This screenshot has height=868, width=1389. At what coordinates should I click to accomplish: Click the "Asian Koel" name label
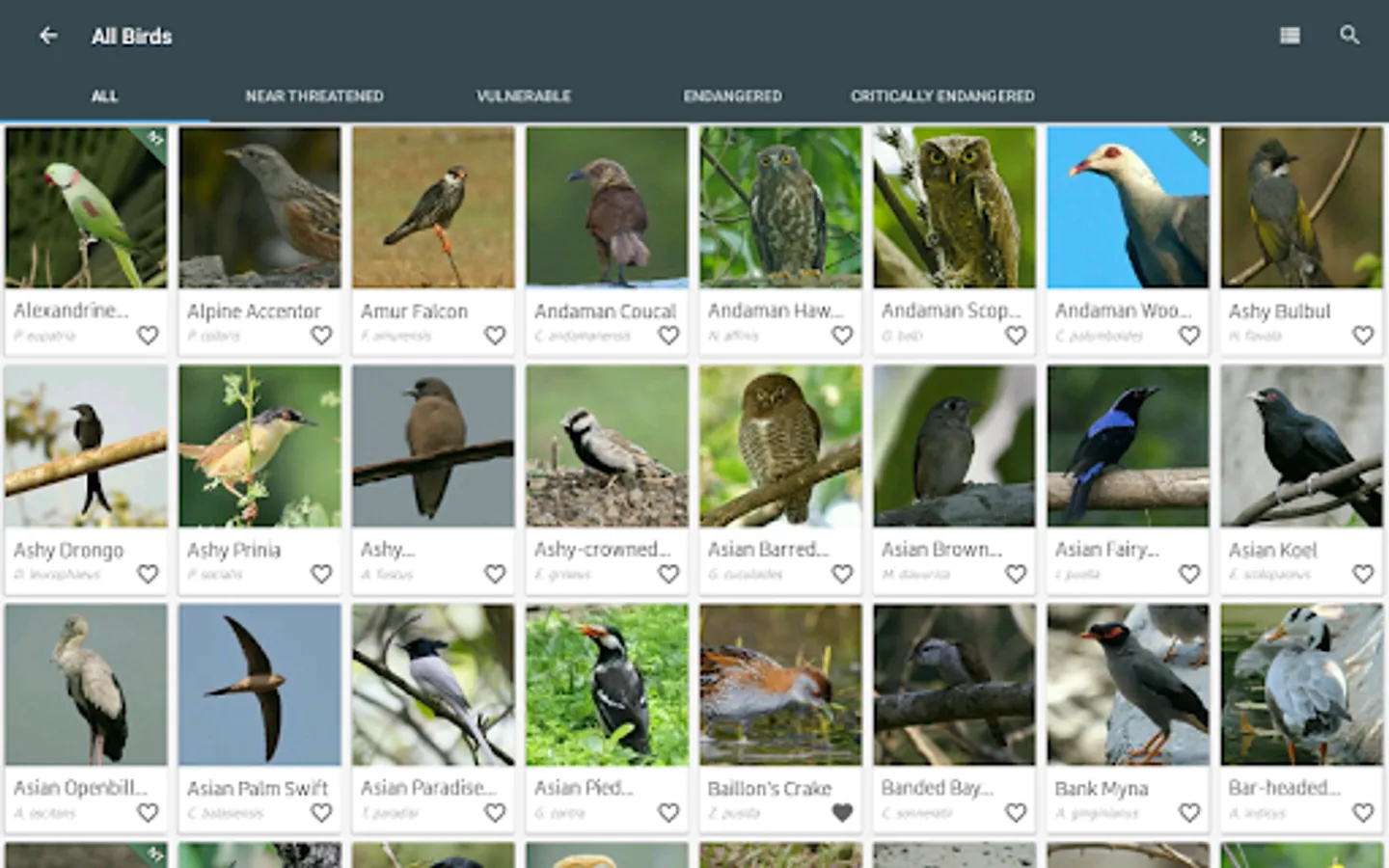[1272, 551]
